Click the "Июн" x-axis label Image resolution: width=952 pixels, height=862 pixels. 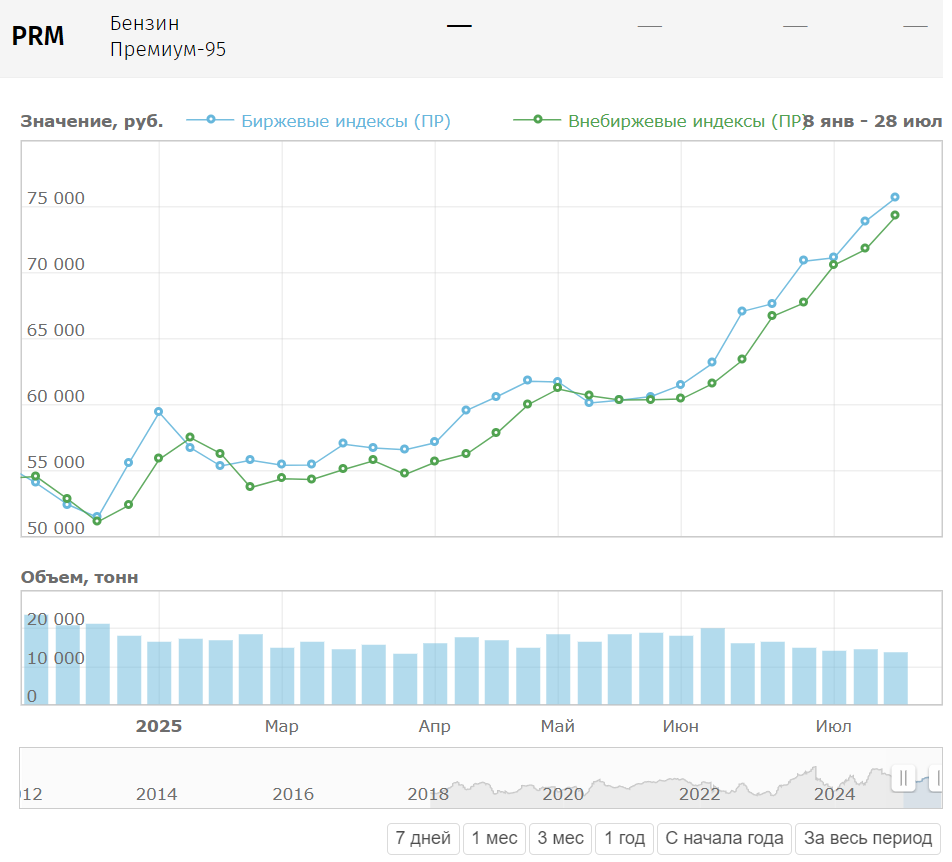tap(681, 726)
